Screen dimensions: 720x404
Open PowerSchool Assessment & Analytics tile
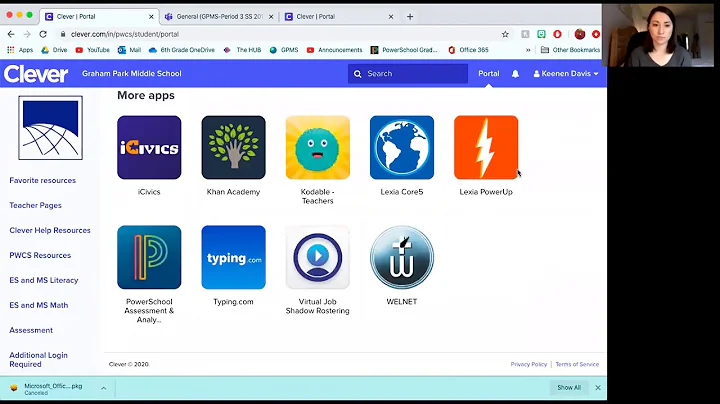click(x=149, y=257)
